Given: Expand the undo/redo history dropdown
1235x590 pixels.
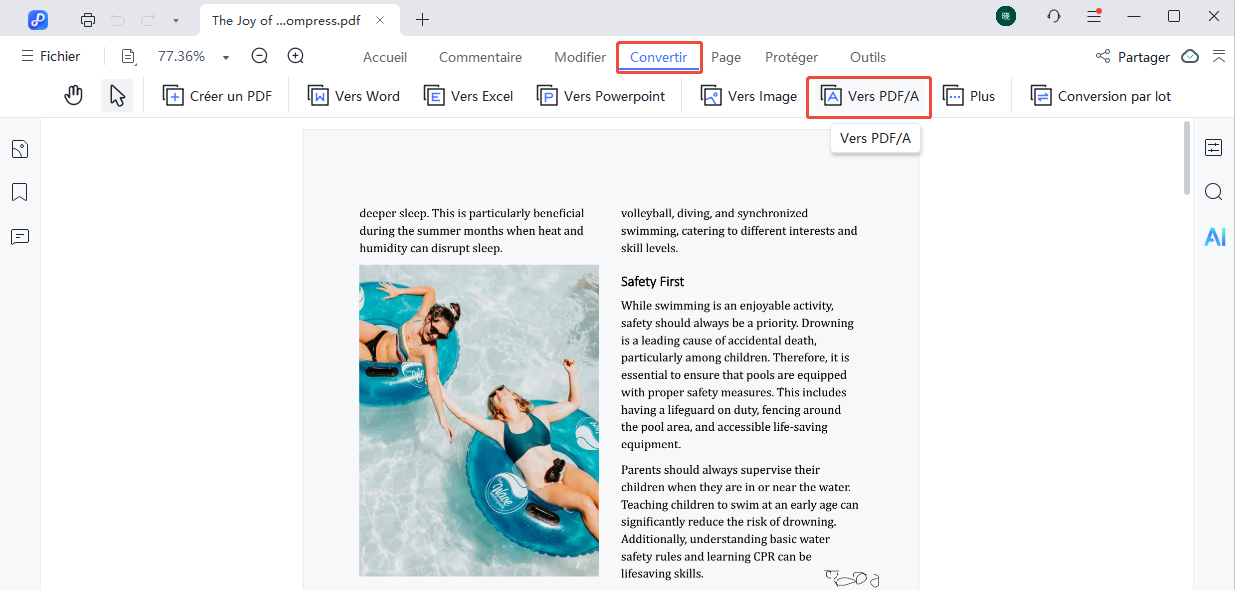Looking at the screenshot, I should click(x=174, y=19).
